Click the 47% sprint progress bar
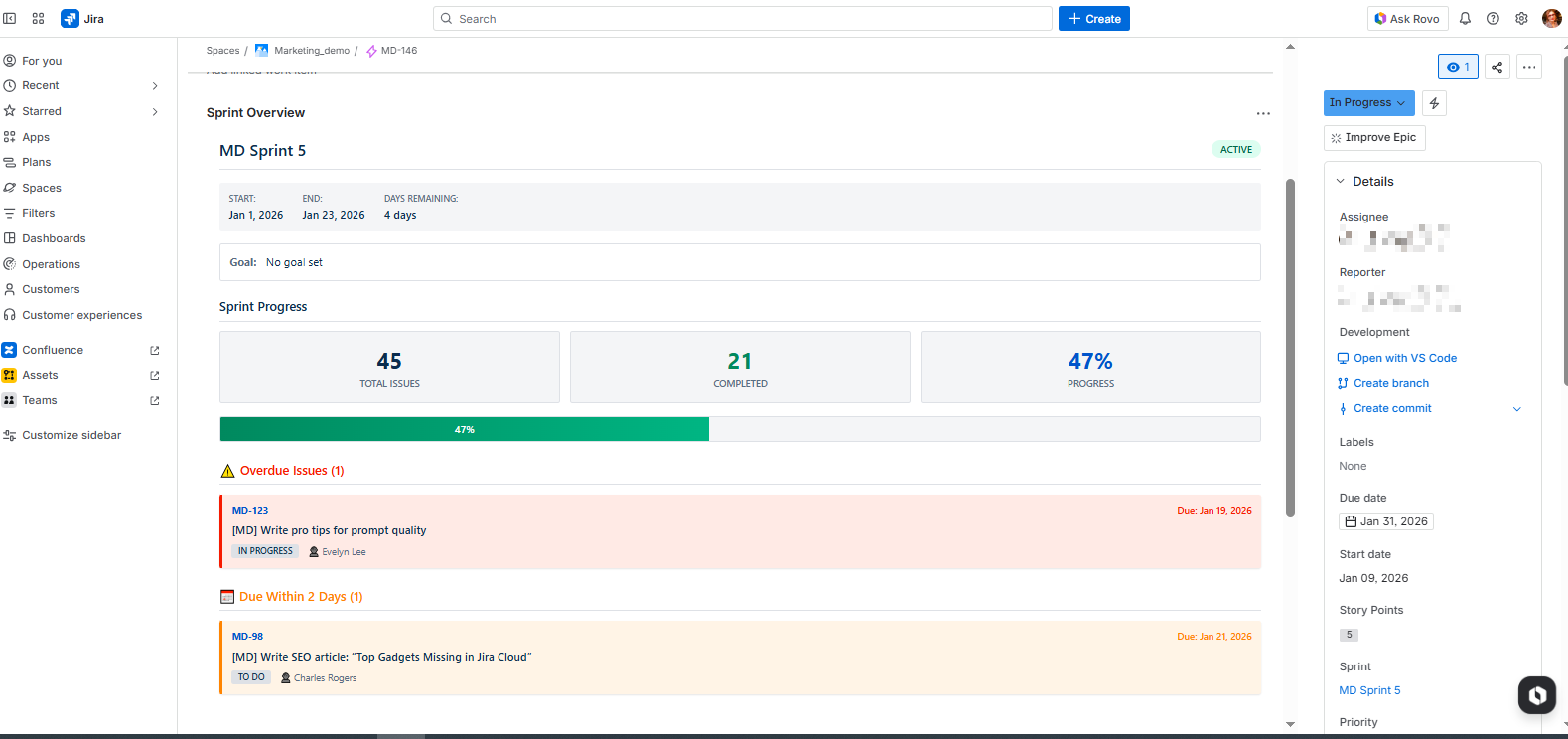Screen dimensions: 1568x739 pyautogui.click(x=740, y=429)
